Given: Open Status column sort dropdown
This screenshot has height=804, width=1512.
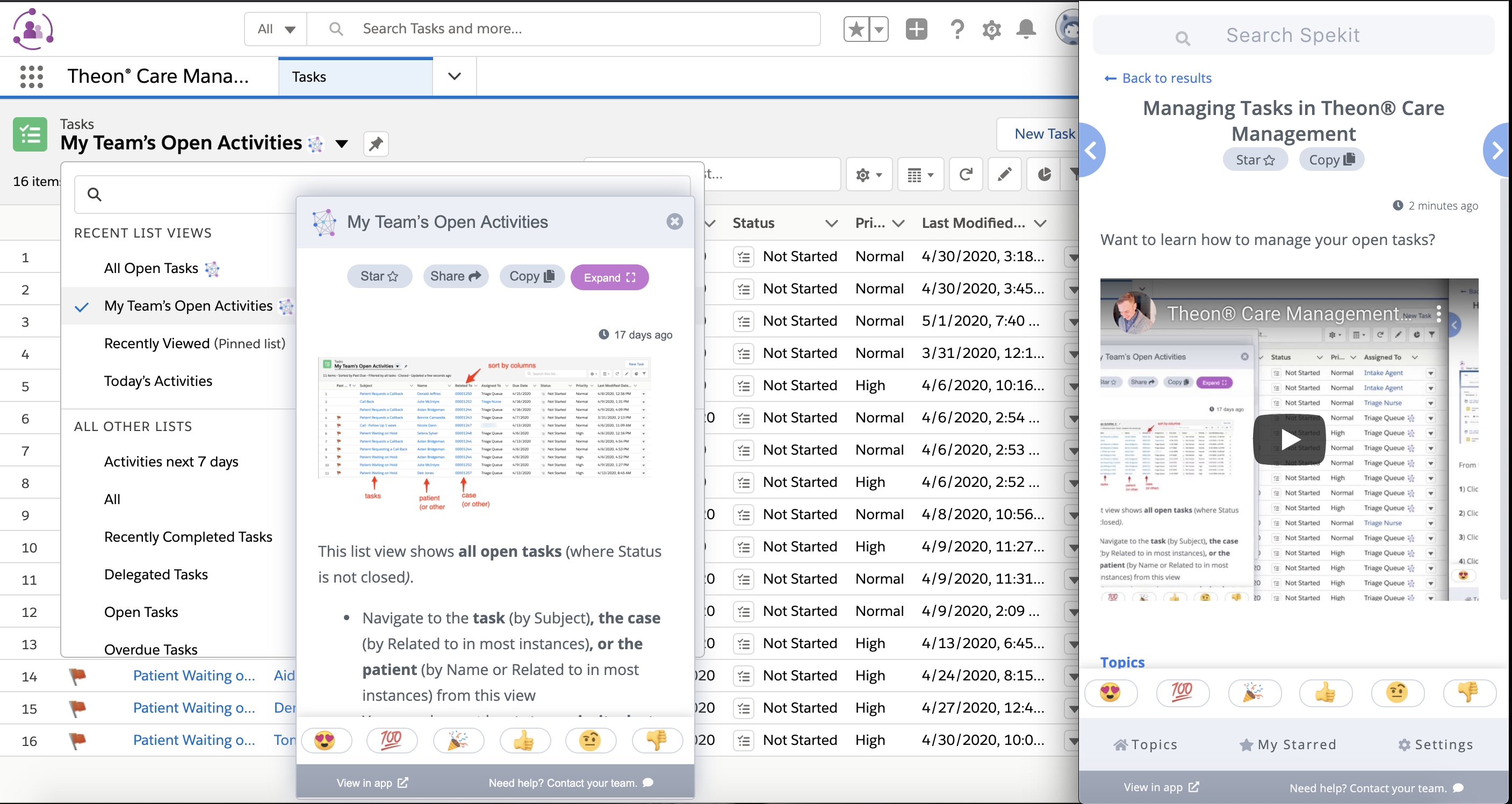Looking at the screenshot, I should [x=831, y=223].
